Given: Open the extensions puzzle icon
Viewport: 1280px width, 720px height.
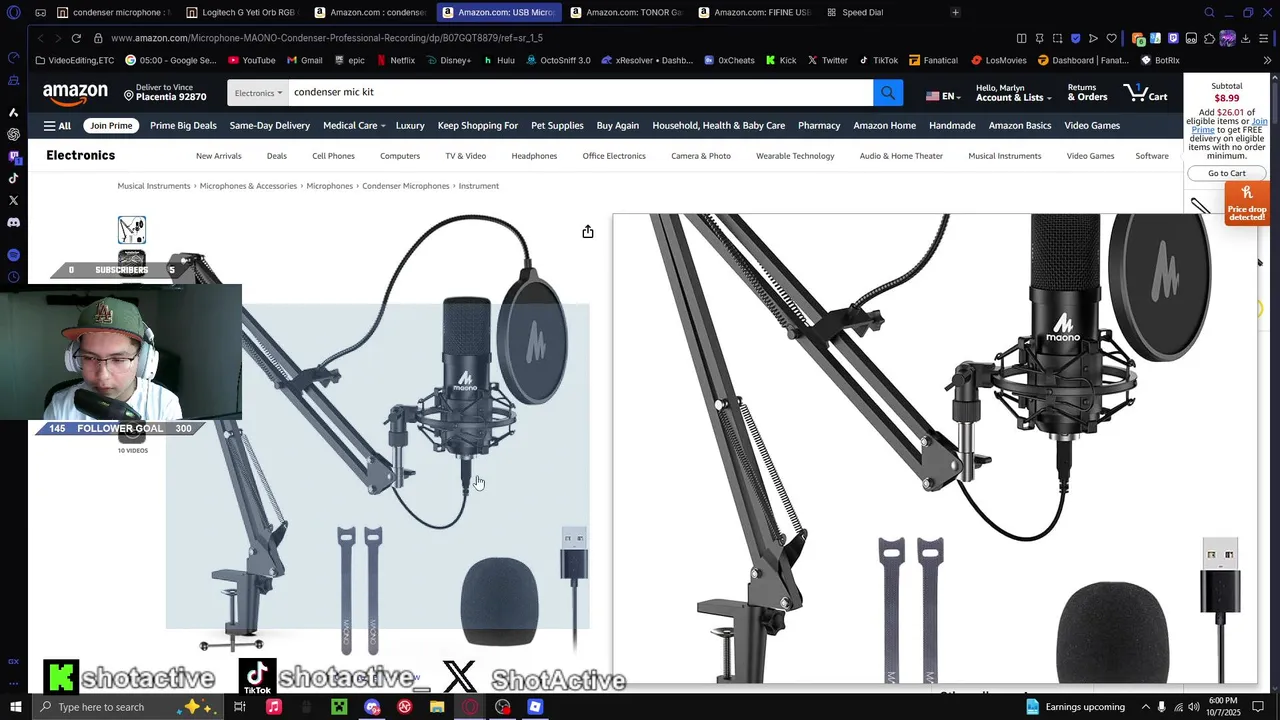Looking at the screenshot, I should [x=1209, y=38].
